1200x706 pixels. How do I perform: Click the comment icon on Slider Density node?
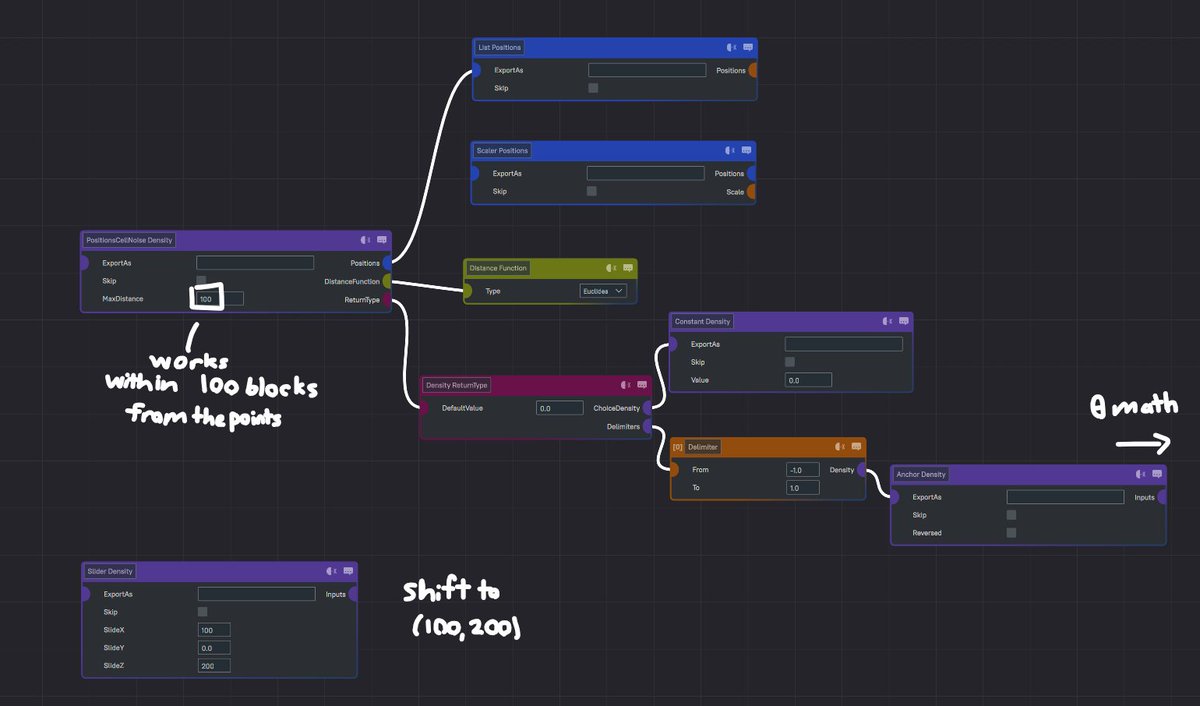pyautogui.click(x=348, y=571)
